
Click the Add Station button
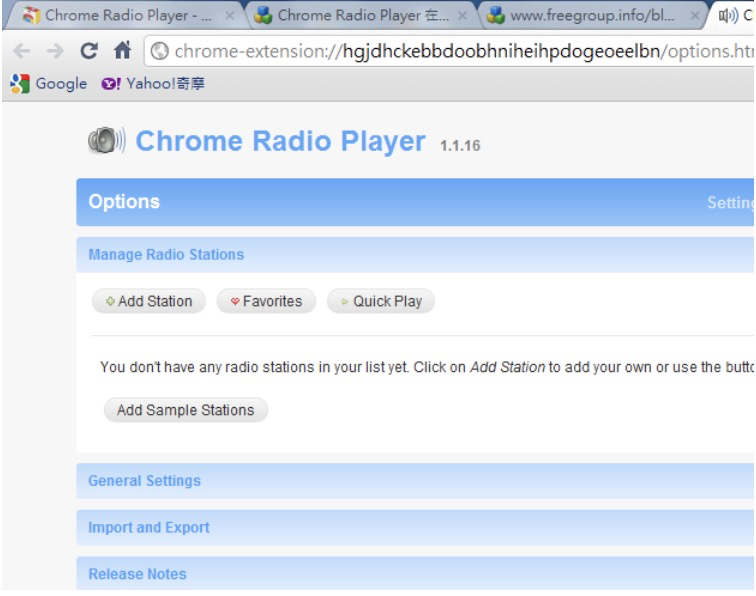149,301
